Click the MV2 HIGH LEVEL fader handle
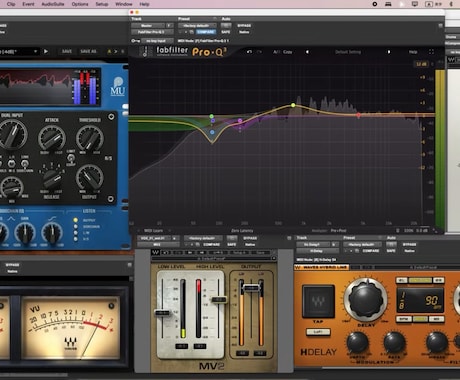Viewport: 460px width, 380px height. (218, 300)
